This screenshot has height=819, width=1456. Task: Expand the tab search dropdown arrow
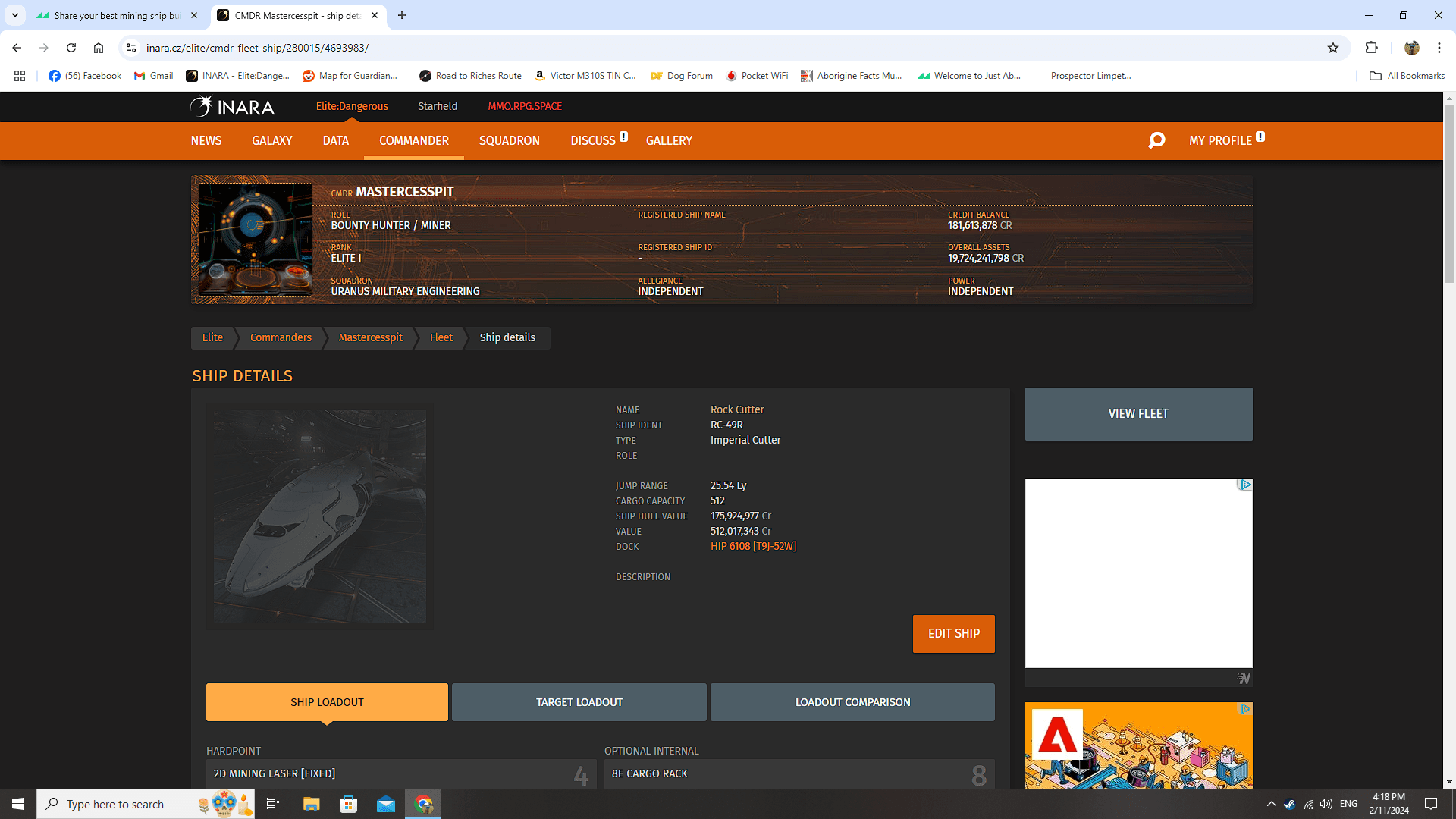click(x=14, y=15)
